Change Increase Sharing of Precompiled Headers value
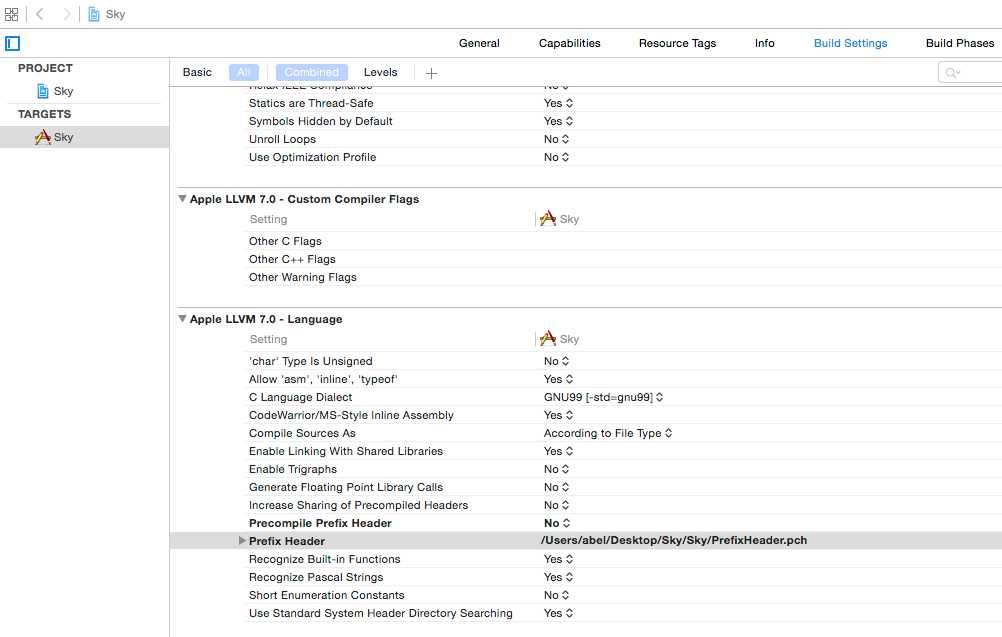This screenshot has height=637, width=1002. pos(556,505)
